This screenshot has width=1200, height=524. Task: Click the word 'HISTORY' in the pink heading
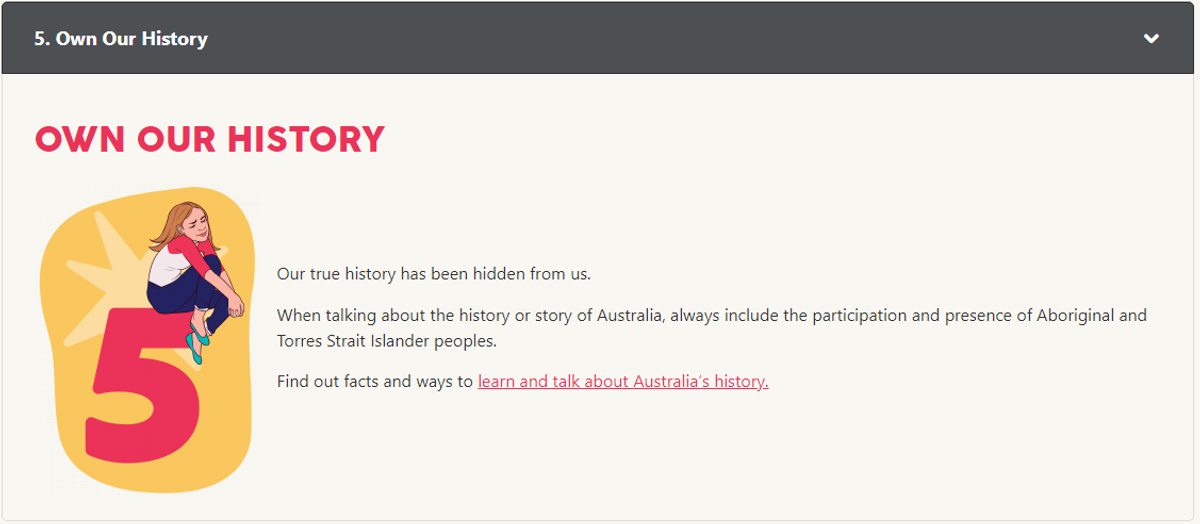pyautogui.click(x=306, y=139)
